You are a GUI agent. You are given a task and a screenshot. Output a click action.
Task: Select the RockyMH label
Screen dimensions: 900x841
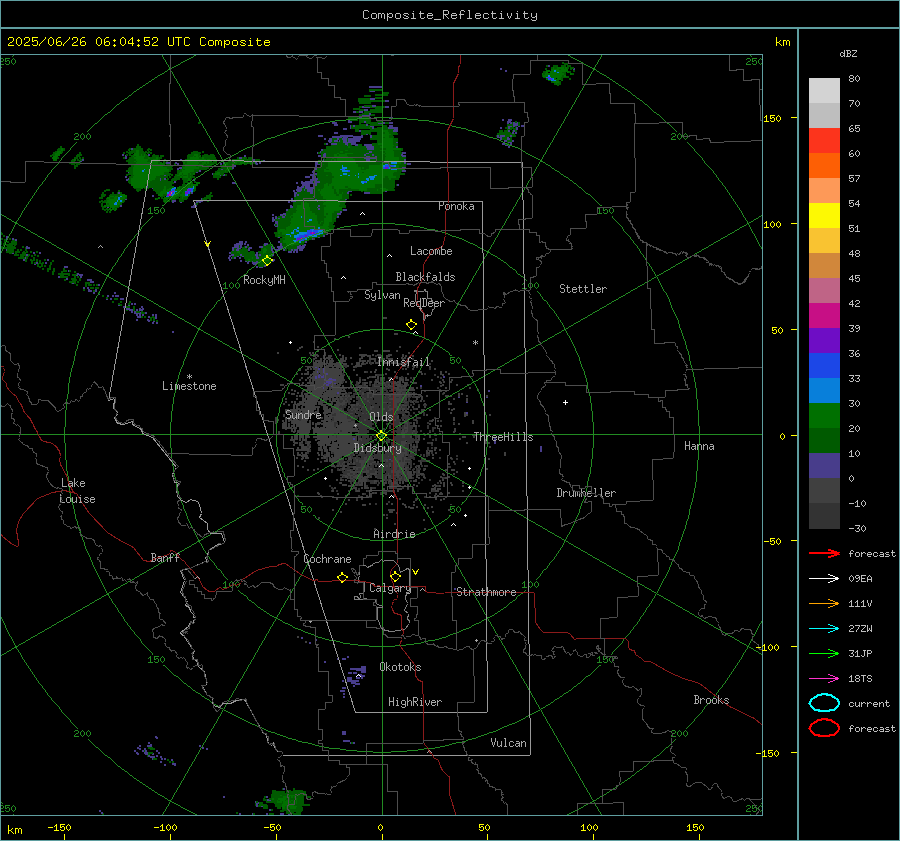point(264,280)
